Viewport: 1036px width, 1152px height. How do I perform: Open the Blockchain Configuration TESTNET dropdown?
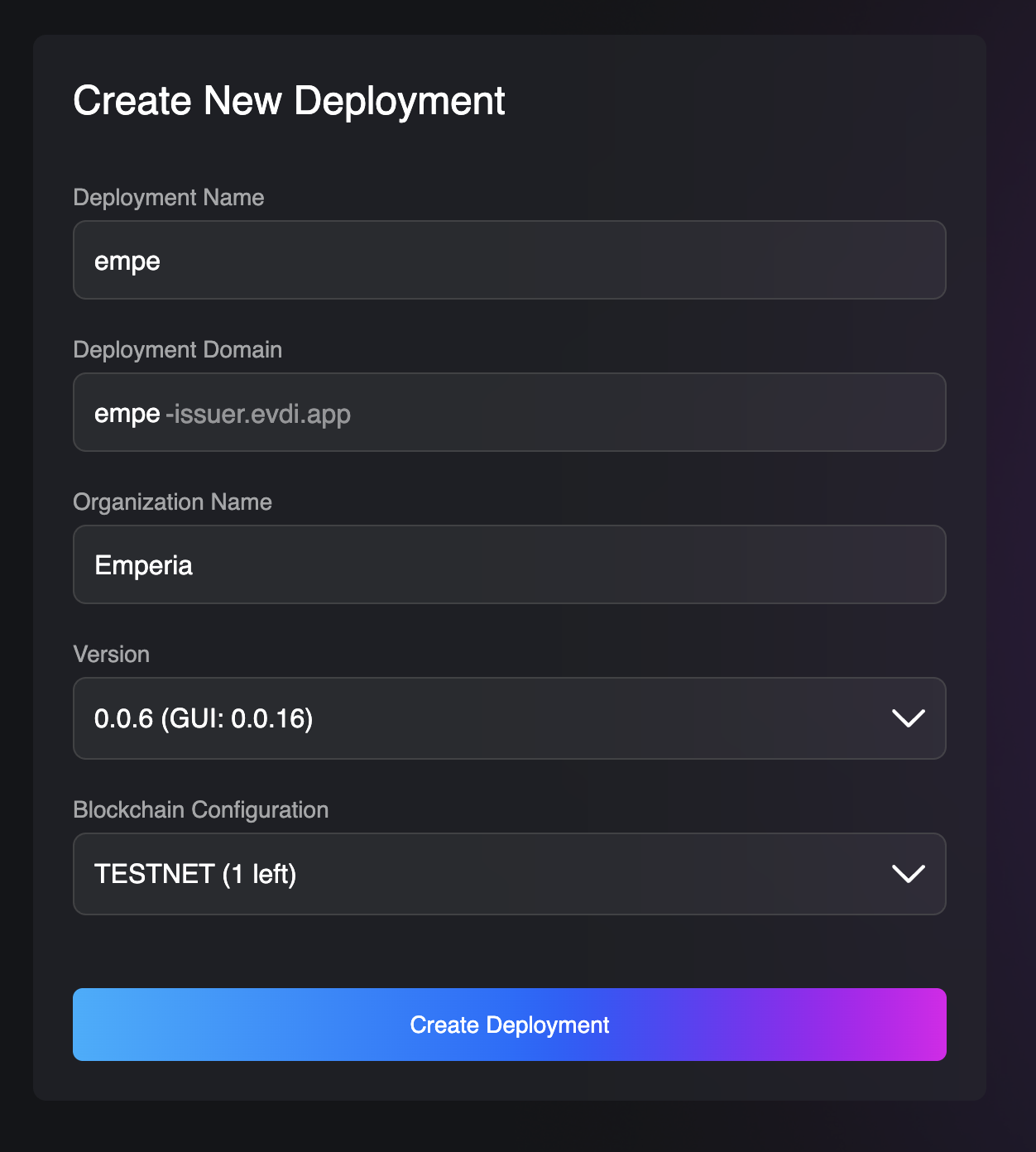tap(510, 874)
